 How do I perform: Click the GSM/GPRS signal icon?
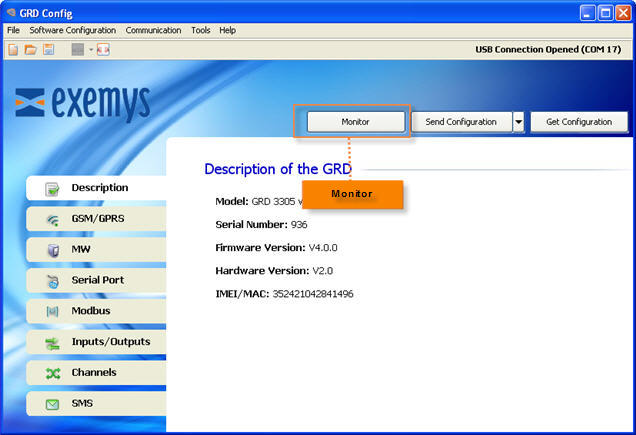[x=53, y=220]
